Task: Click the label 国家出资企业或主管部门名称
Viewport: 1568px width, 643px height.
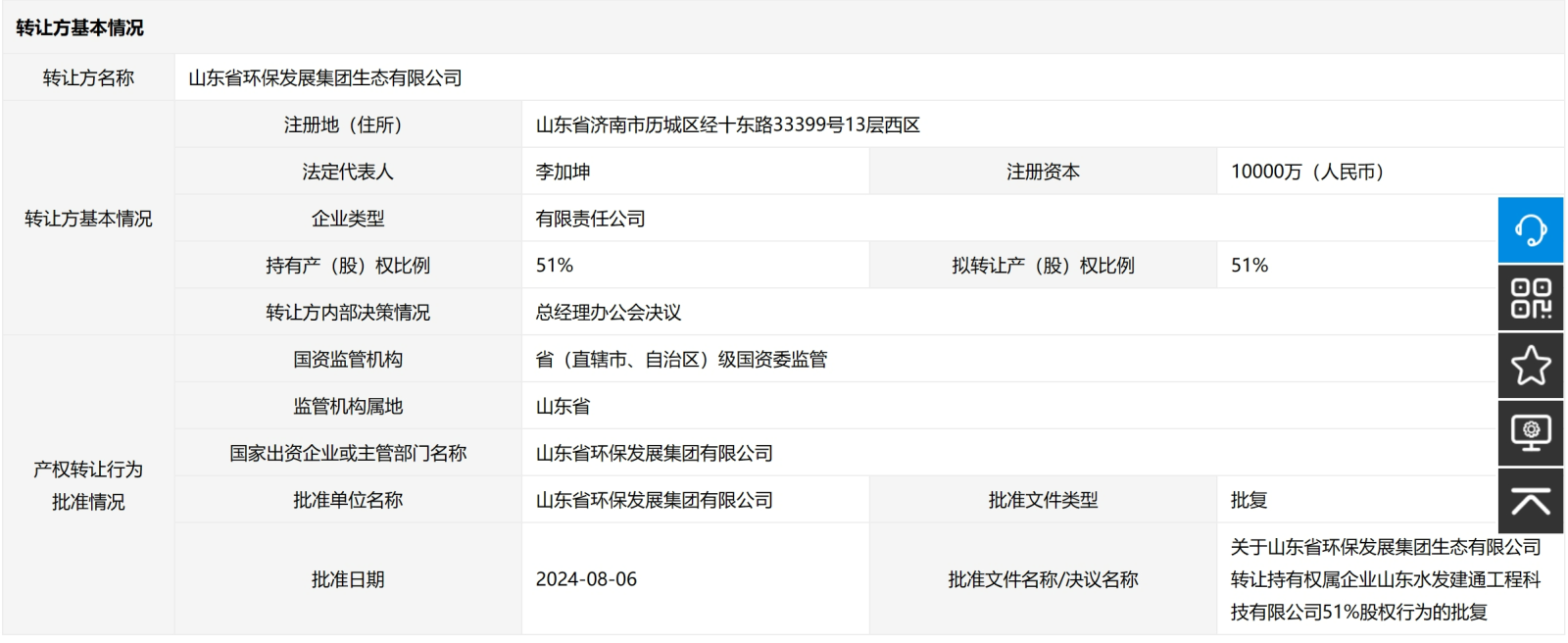Action: point(348,454)
